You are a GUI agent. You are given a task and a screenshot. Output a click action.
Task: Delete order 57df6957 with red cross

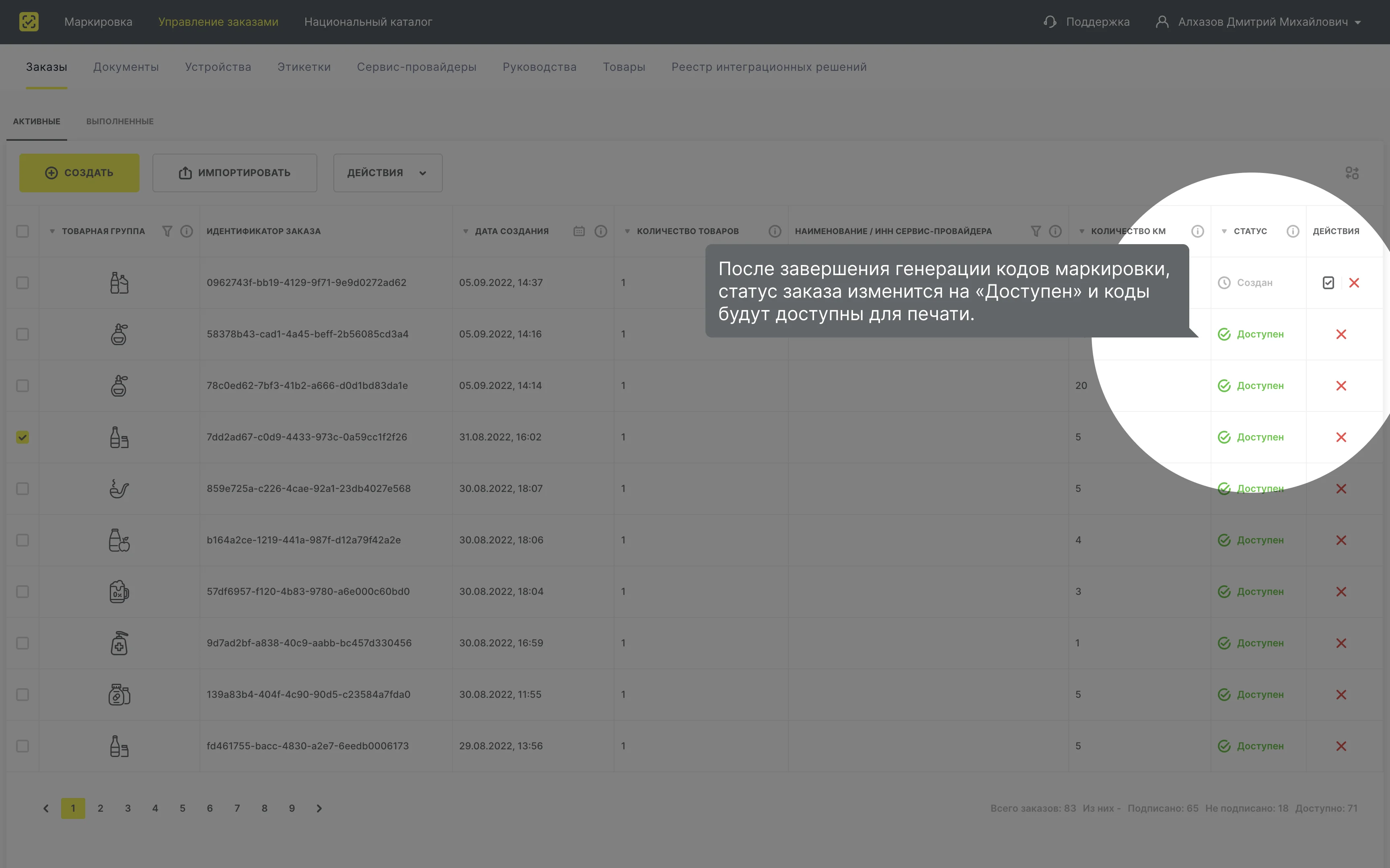tap(1341, 591)
